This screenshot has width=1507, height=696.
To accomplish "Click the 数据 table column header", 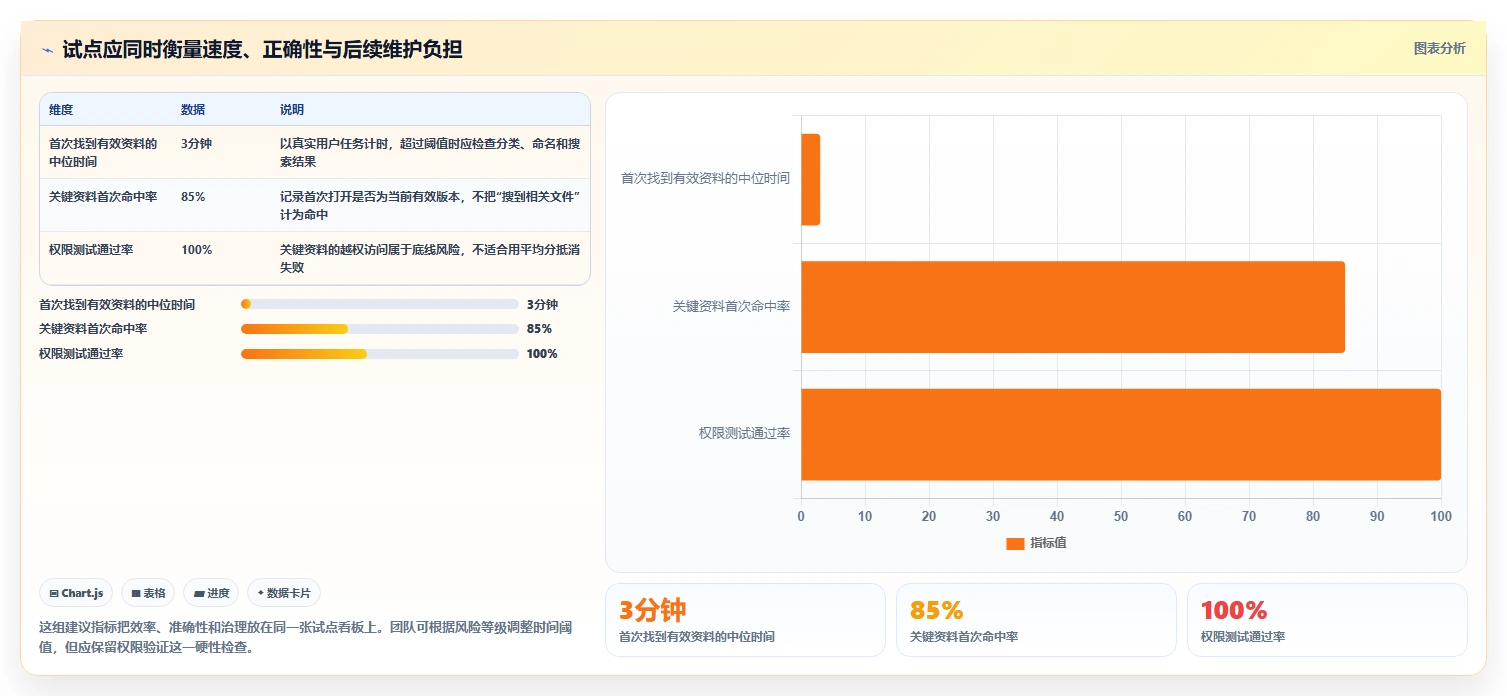I will point(193,110).
